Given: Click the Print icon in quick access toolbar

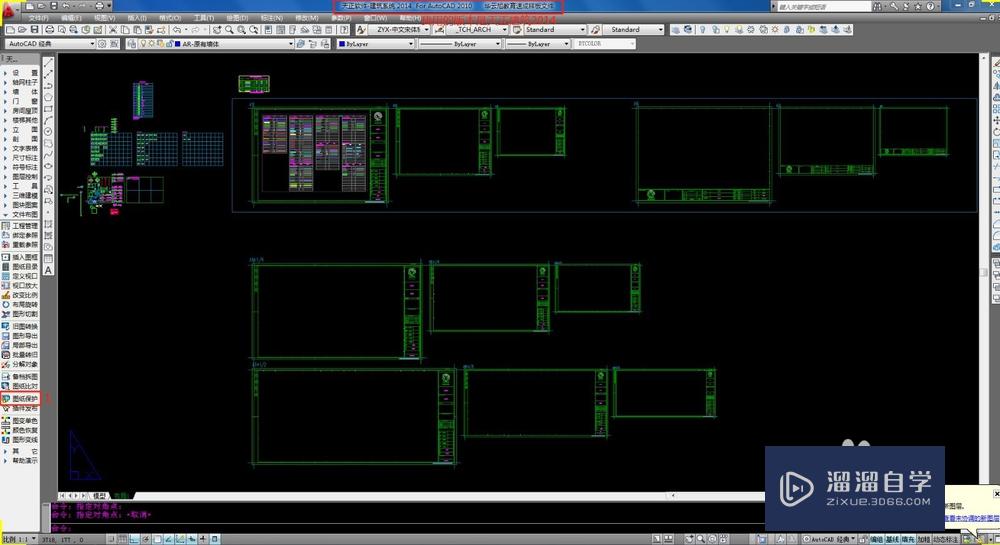Looking at the screenshot, I should 99,6.
